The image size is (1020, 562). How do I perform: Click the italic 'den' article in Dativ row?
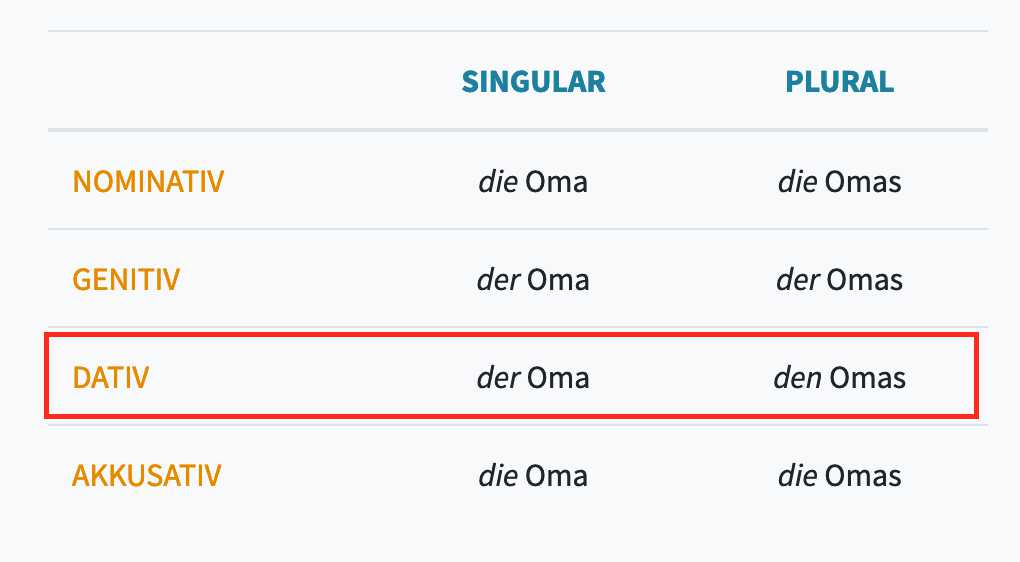point(798,377)
